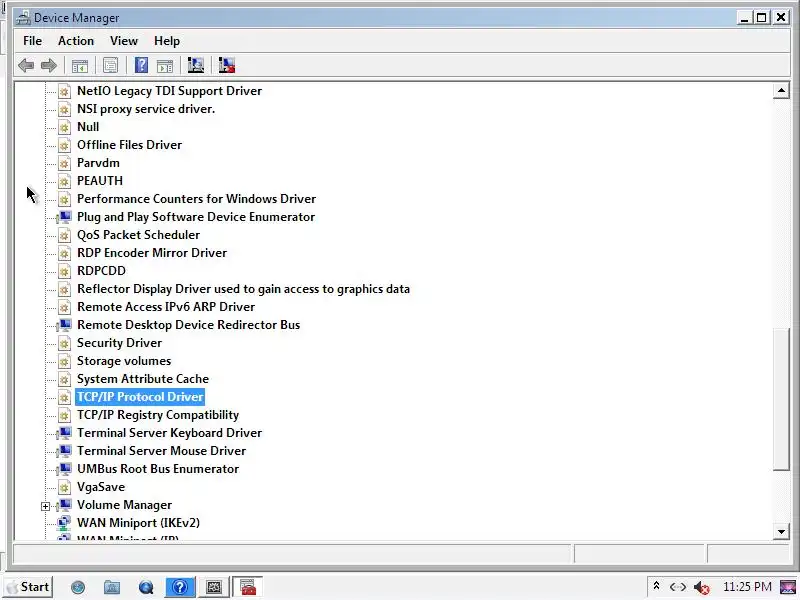Viewport: 800px width, 600px height.
Task: Go back using the toolbar Back arrow
Action: (x=26, y=65)
